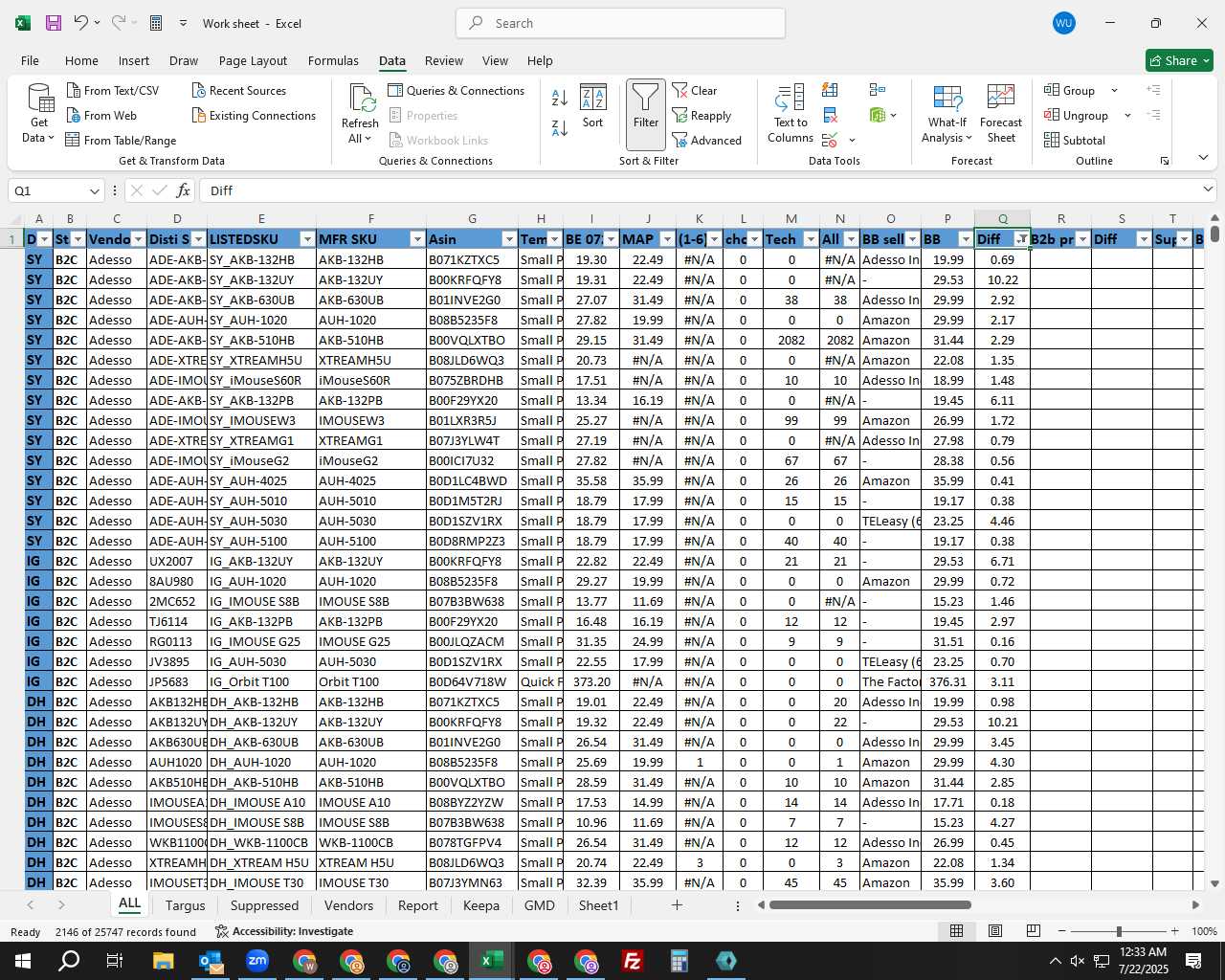Click Accessibility: Investigate in status bar
Image resolution: width=1225 pixels, height=980 pixels.
point(284,931)
